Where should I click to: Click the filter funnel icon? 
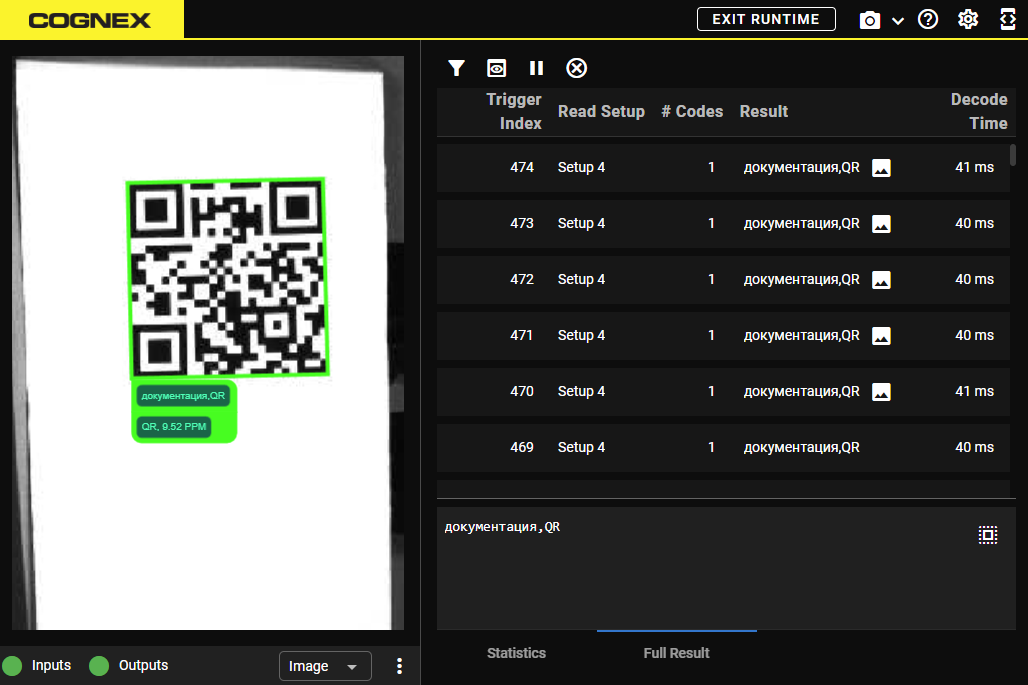[x=457, y=68]
